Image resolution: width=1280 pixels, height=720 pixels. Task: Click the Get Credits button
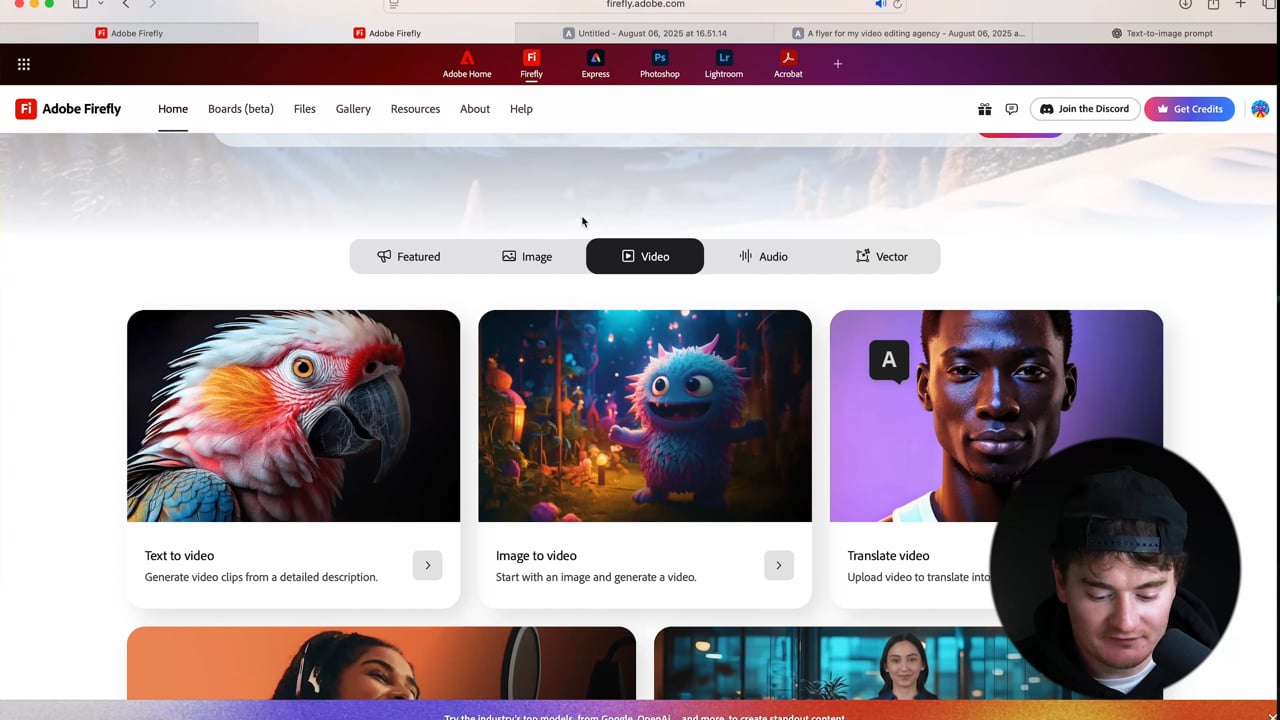[1189, 109]
